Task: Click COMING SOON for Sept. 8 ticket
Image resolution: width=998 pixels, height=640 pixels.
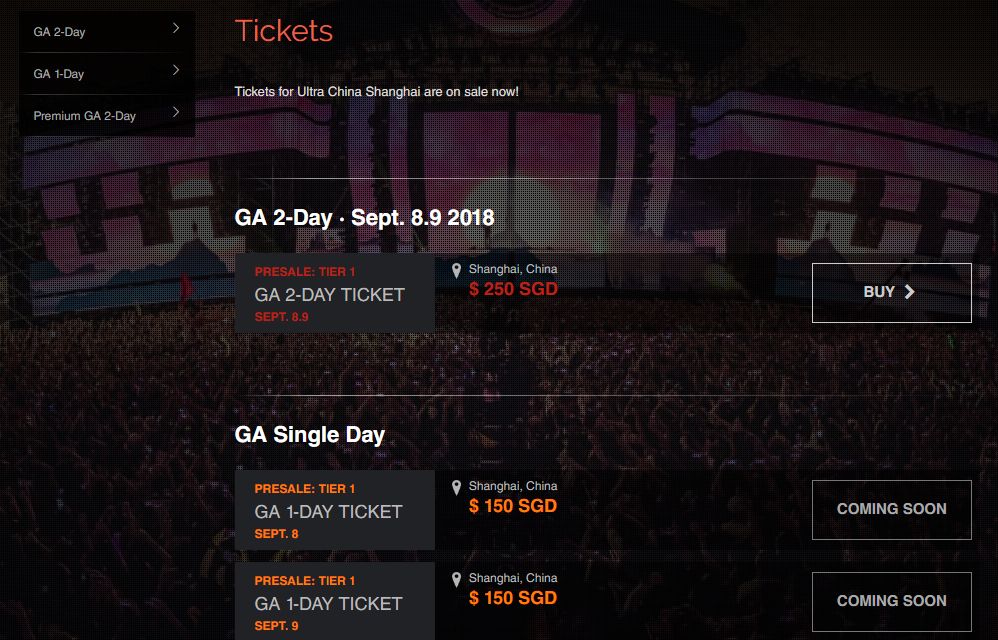Action: (x=891, y=509)
